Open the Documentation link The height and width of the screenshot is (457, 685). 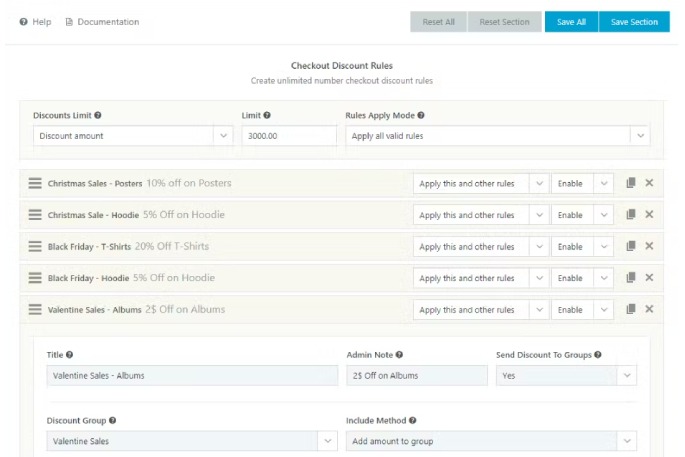(x=102, y=22)
